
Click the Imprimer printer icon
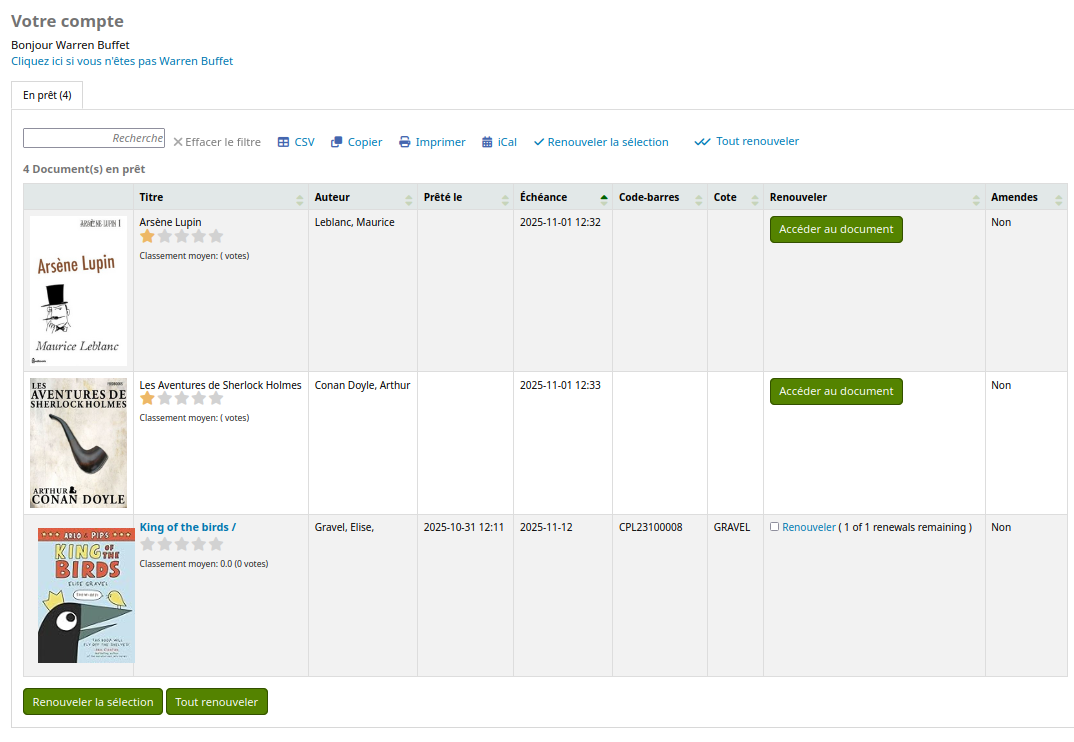pos(405,142)
